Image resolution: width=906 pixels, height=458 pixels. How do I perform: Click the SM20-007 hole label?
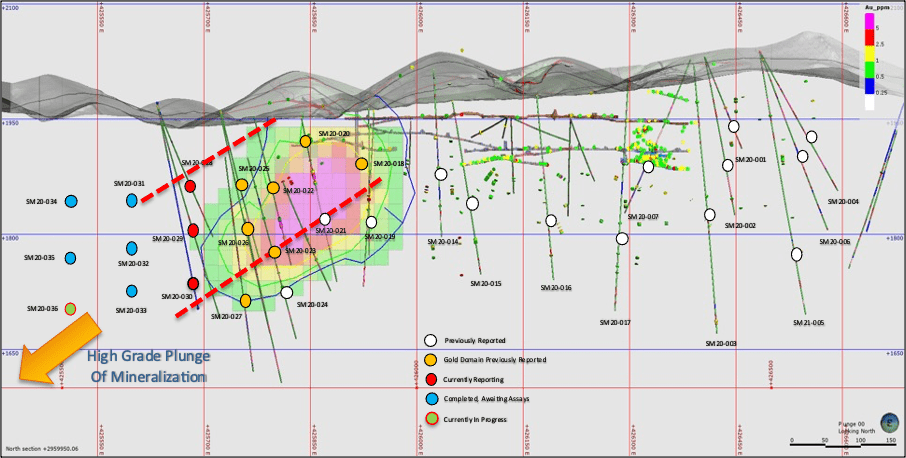click(643, 217)
